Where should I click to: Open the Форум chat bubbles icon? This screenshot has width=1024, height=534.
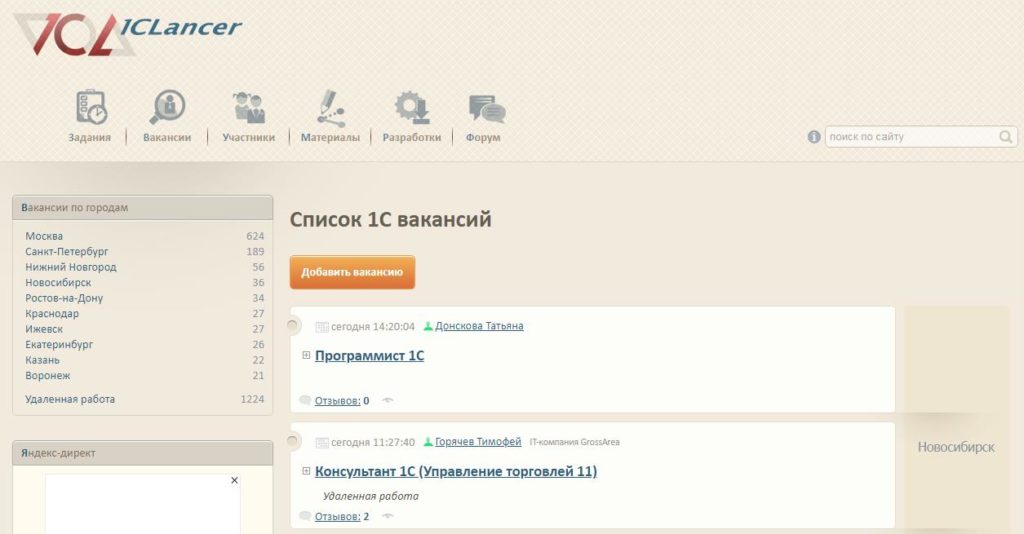pos(487,108)
